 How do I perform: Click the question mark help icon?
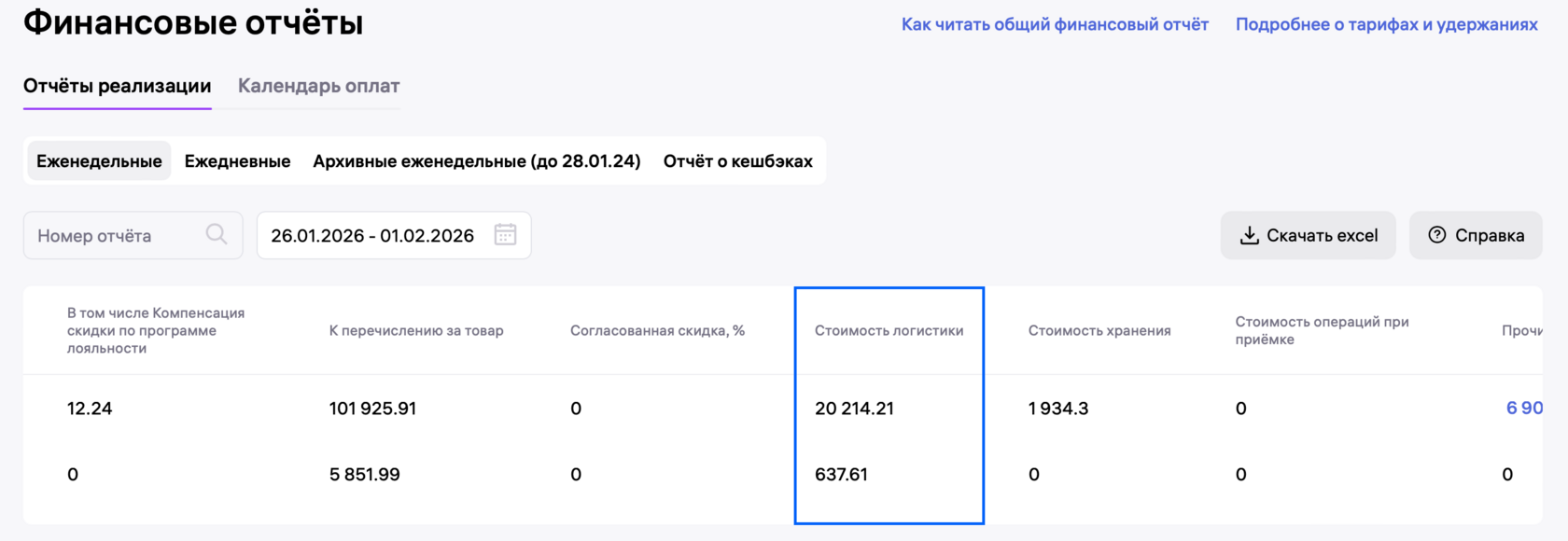pyautogui.click(x=1437, y=235)
